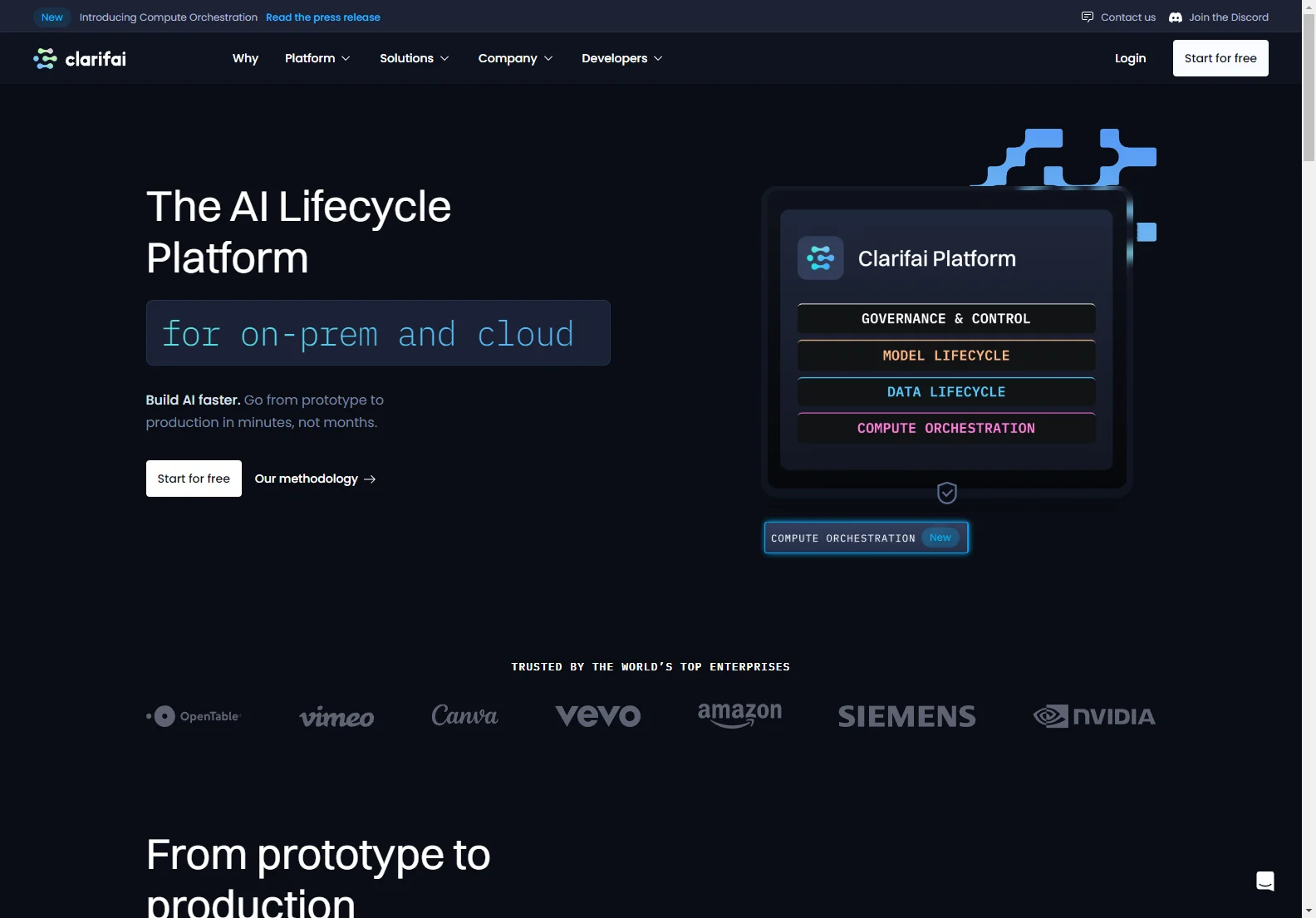Expand the Solutions dropdown chevron
This screenshot has width=1316, height=918.
coord(444,58)
